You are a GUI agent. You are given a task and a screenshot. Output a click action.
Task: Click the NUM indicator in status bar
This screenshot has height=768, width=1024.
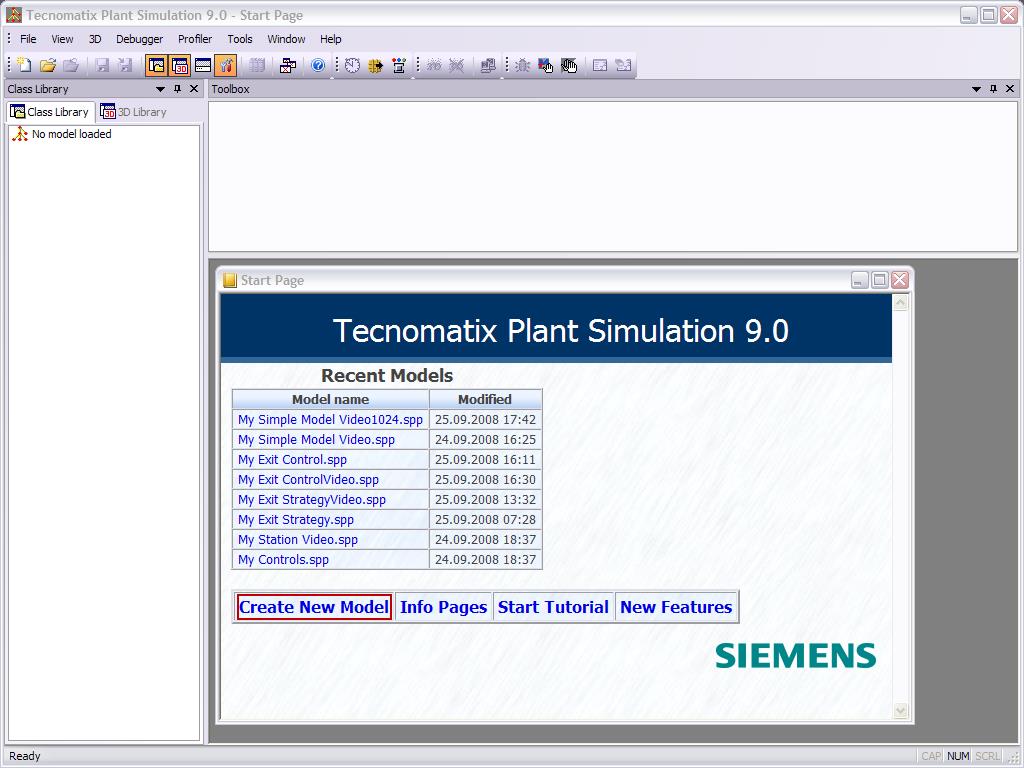tap(958, 756)
